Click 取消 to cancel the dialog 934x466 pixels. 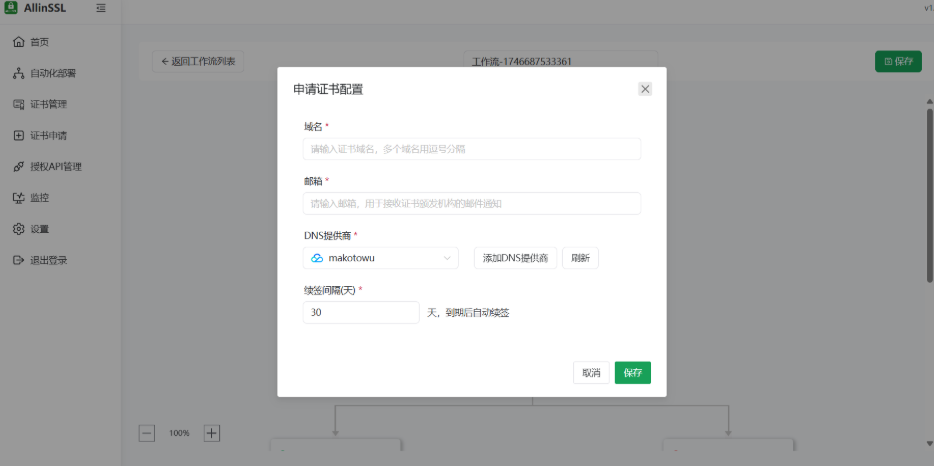click(590, 373)
